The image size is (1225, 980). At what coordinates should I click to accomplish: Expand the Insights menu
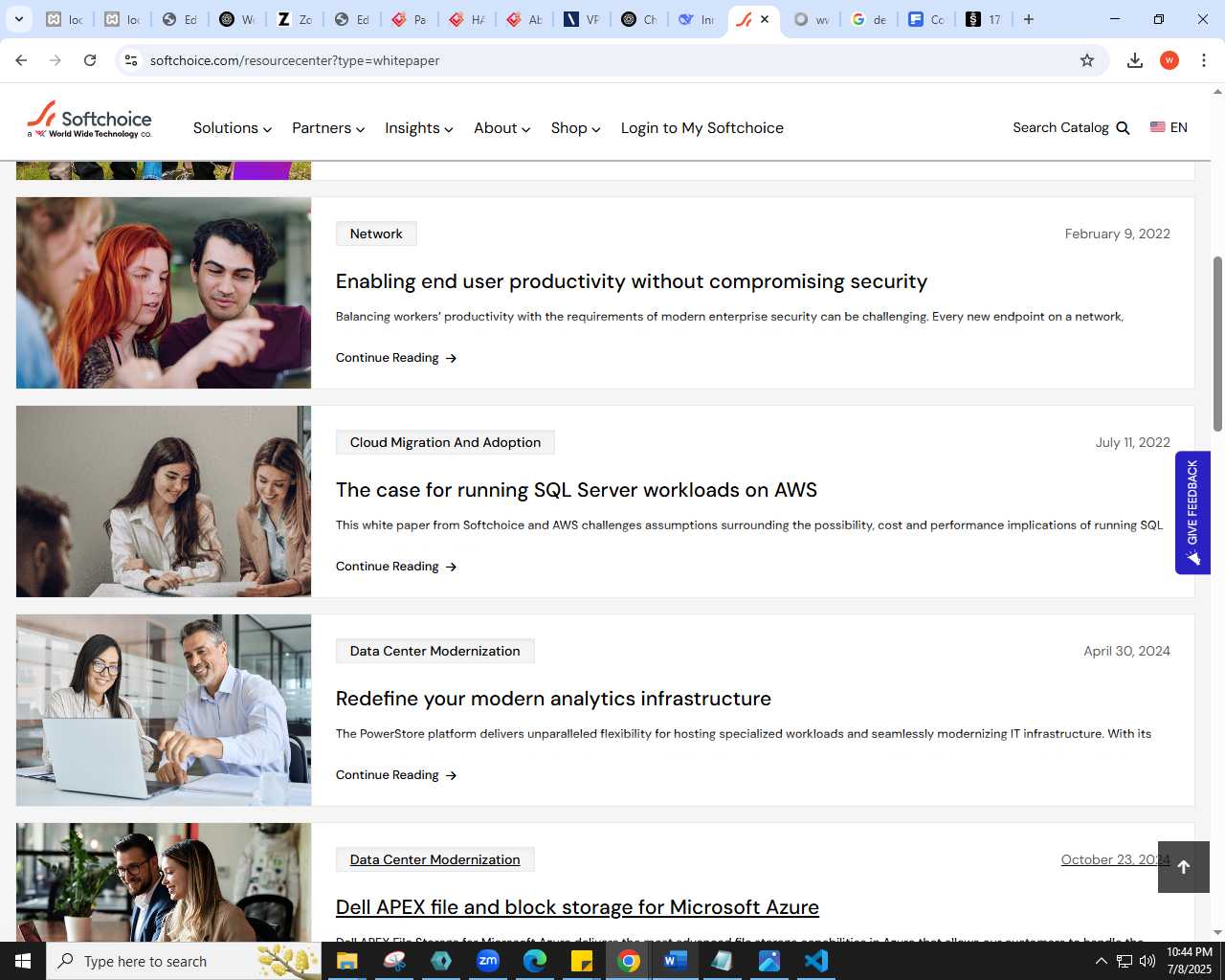point(419,128)
